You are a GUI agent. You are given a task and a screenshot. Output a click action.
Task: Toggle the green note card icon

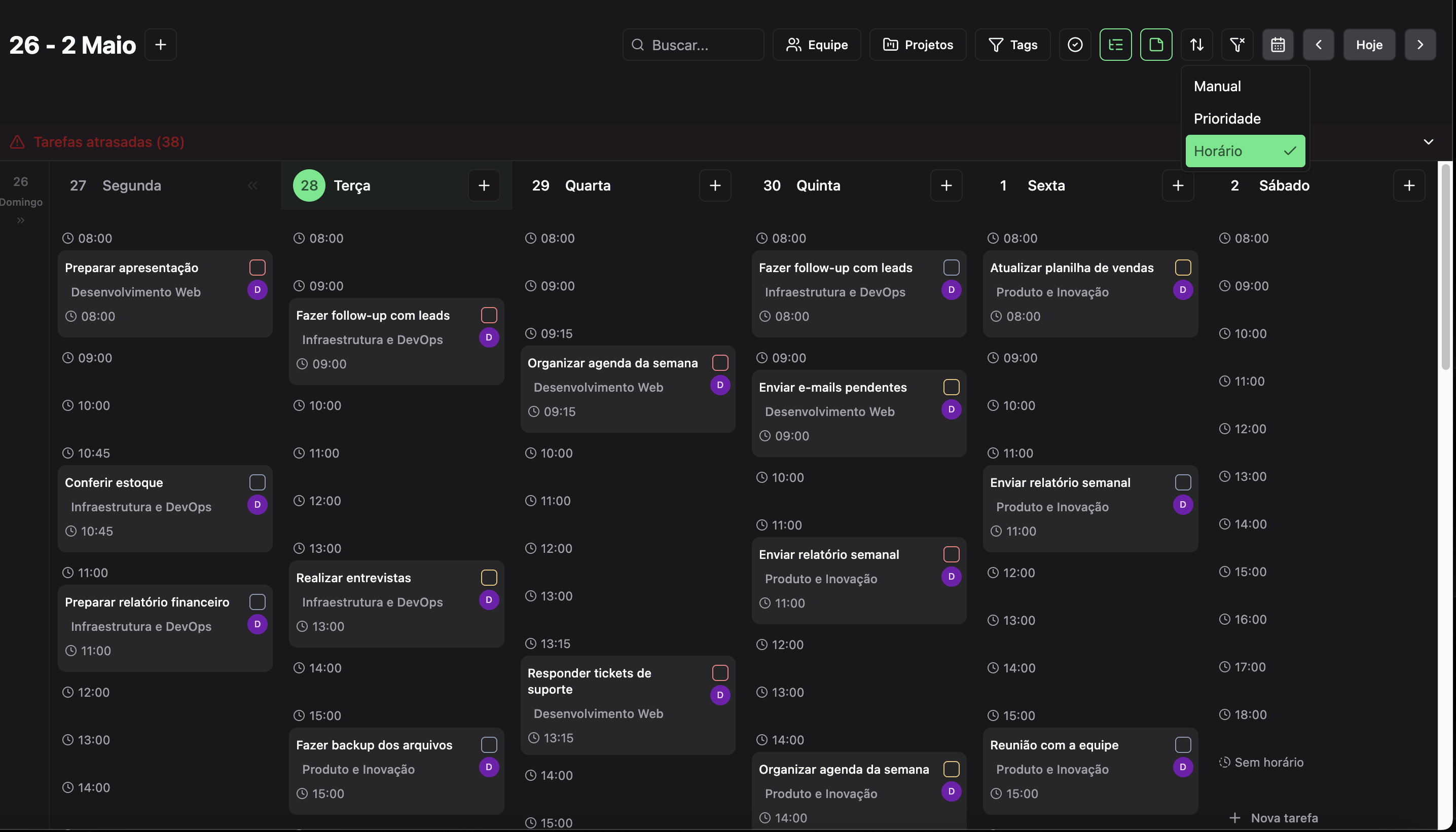[x=1156, y=45]
